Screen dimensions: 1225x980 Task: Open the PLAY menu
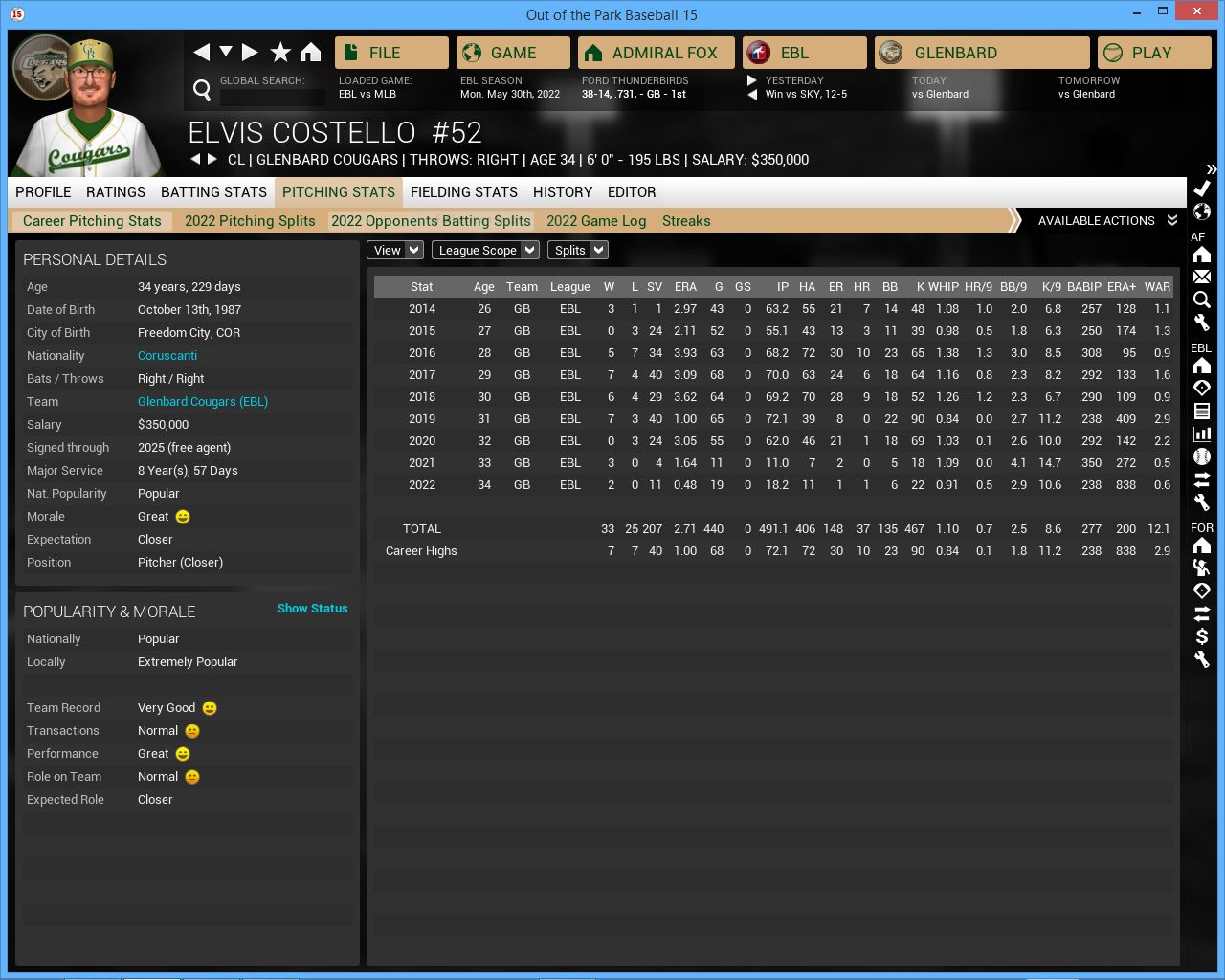click(x=1154, y=53)
